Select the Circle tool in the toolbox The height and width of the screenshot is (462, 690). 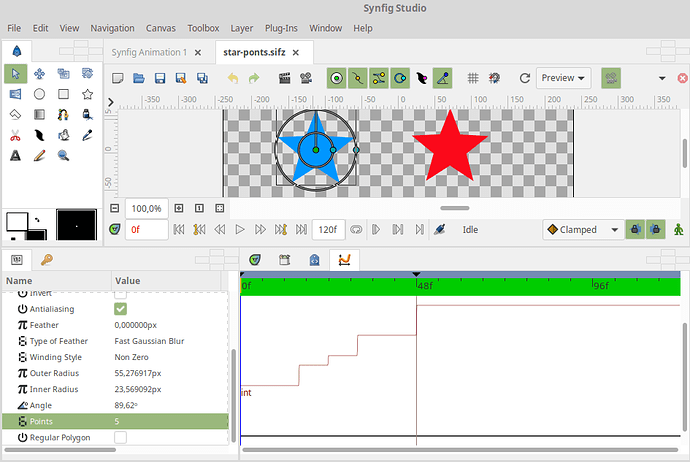(x=40, y=94)
